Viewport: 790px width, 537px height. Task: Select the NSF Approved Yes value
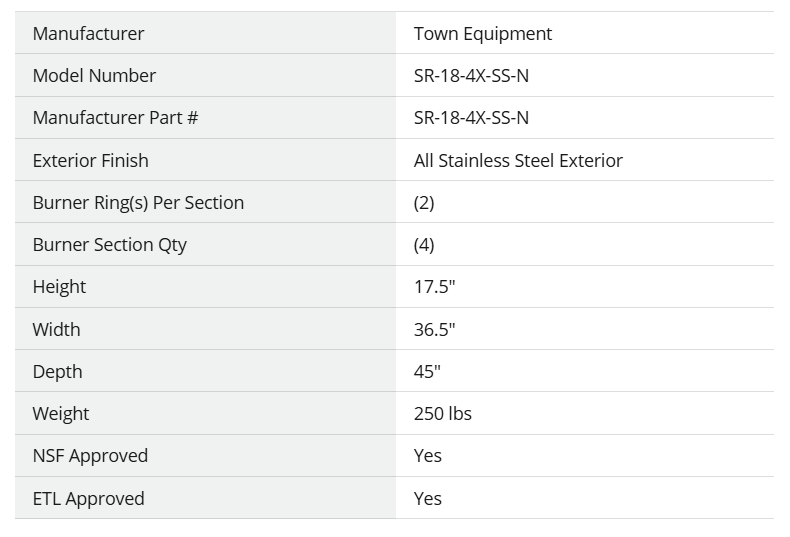coord(428,456)
